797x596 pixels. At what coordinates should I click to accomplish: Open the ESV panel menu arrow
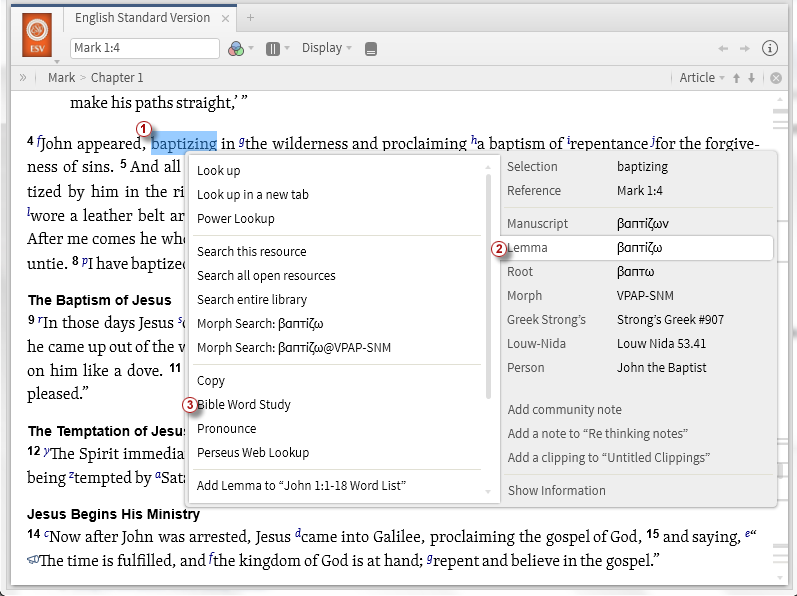click(57, 62)
